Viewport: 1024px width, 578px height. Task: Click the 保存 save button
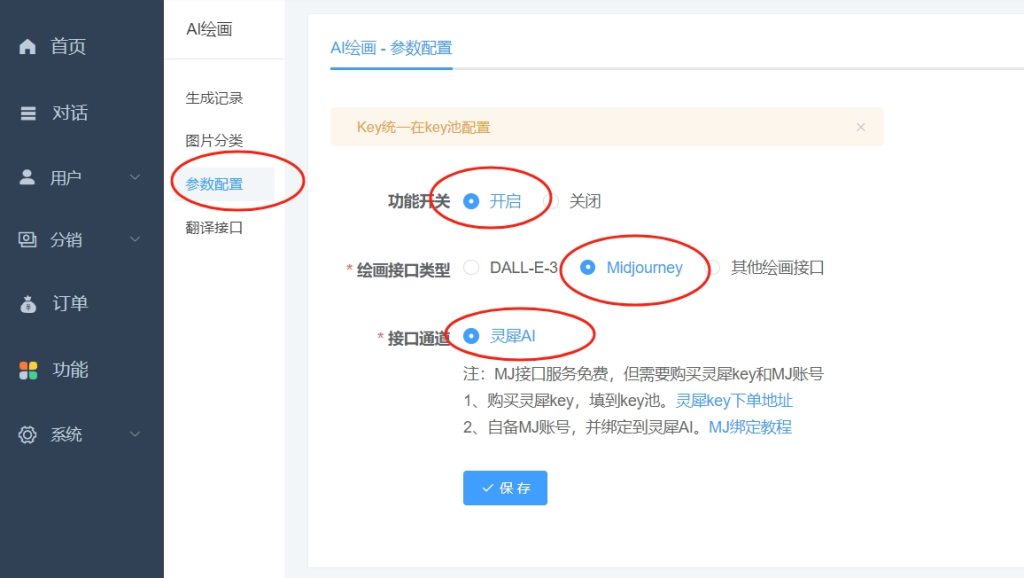click(x=505, y=488)
